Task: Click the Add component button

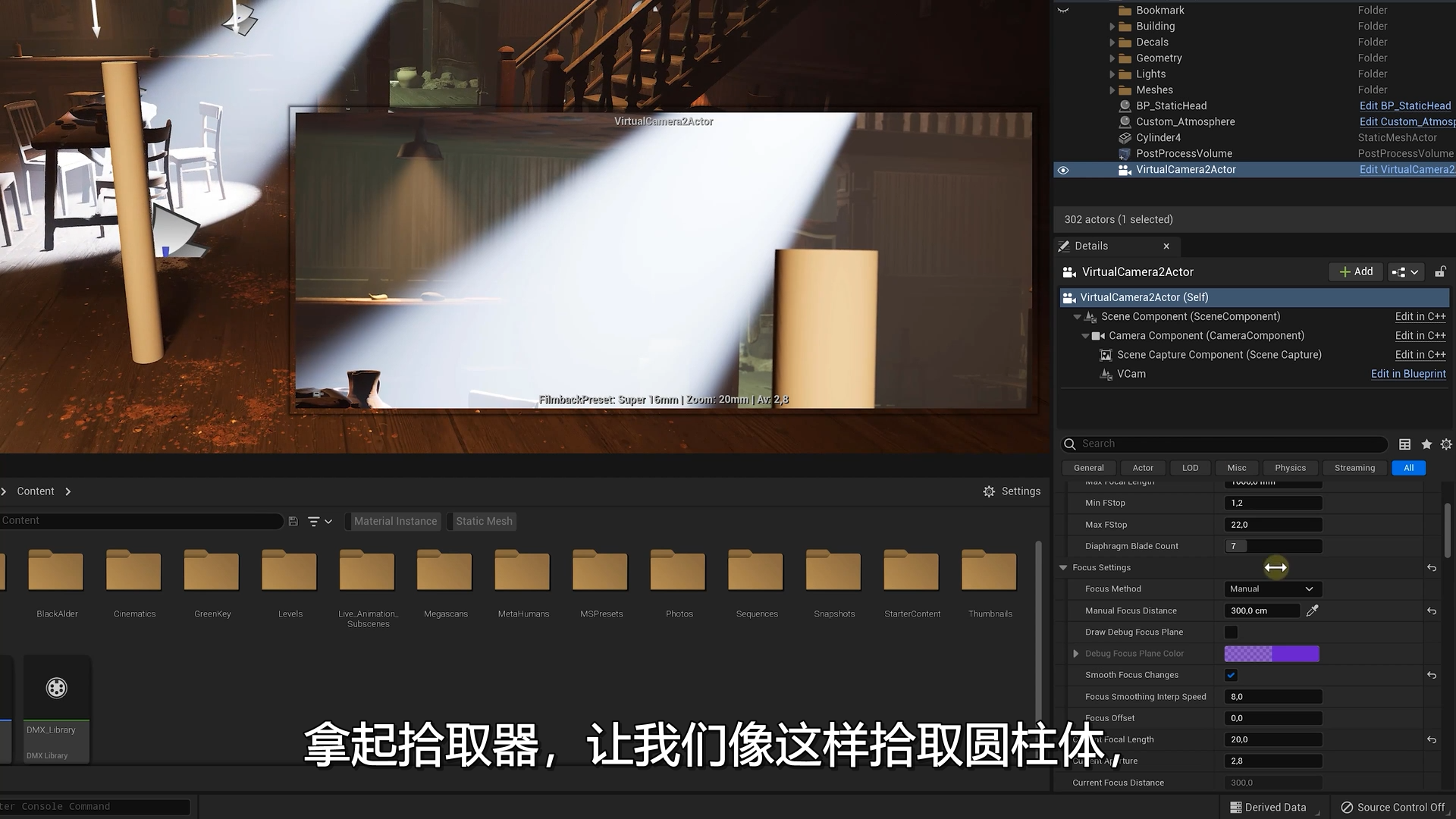Action: coord(1356,271)
